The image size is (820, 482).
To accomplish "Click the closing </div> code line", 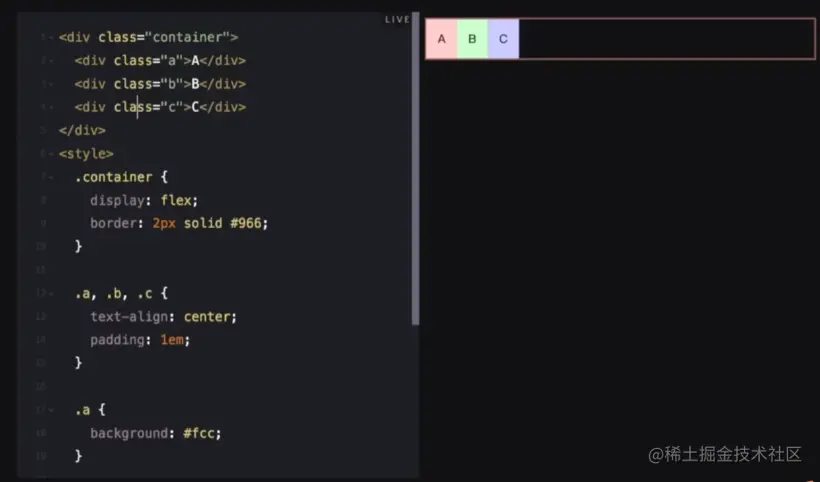I will tap(82, 130).
